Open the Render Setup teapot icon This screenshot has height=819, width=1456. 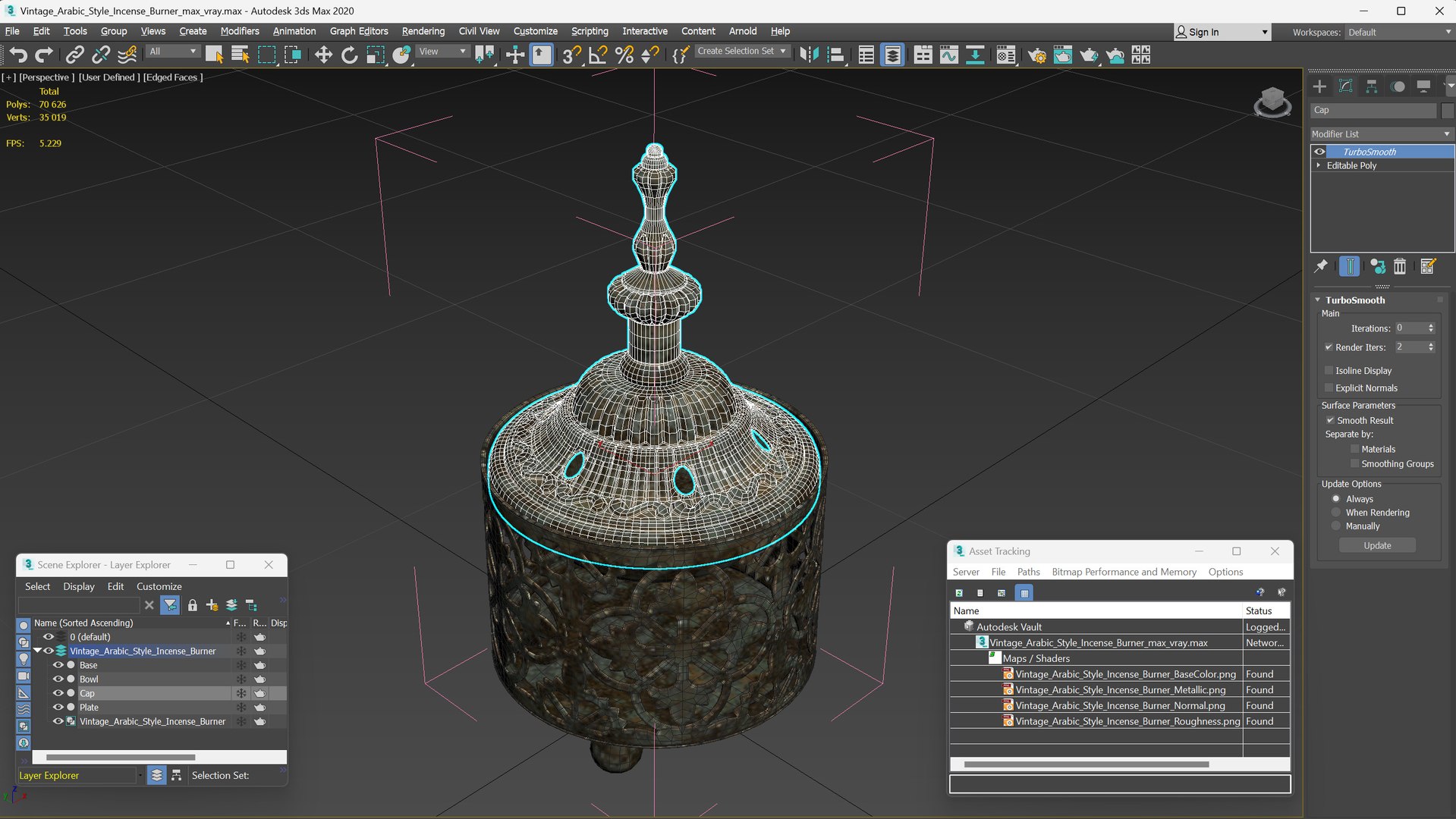tap(1036, 55)
